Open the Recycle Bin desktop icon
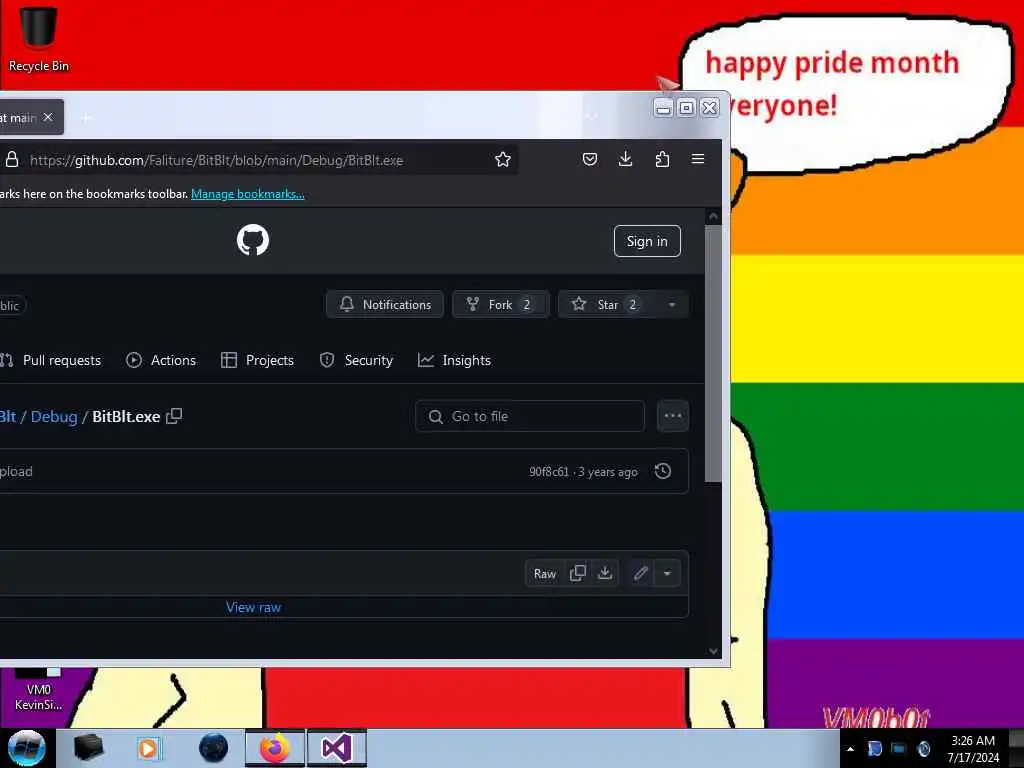Viewport: 1024px width, 768px height. (x=38, y=39)
